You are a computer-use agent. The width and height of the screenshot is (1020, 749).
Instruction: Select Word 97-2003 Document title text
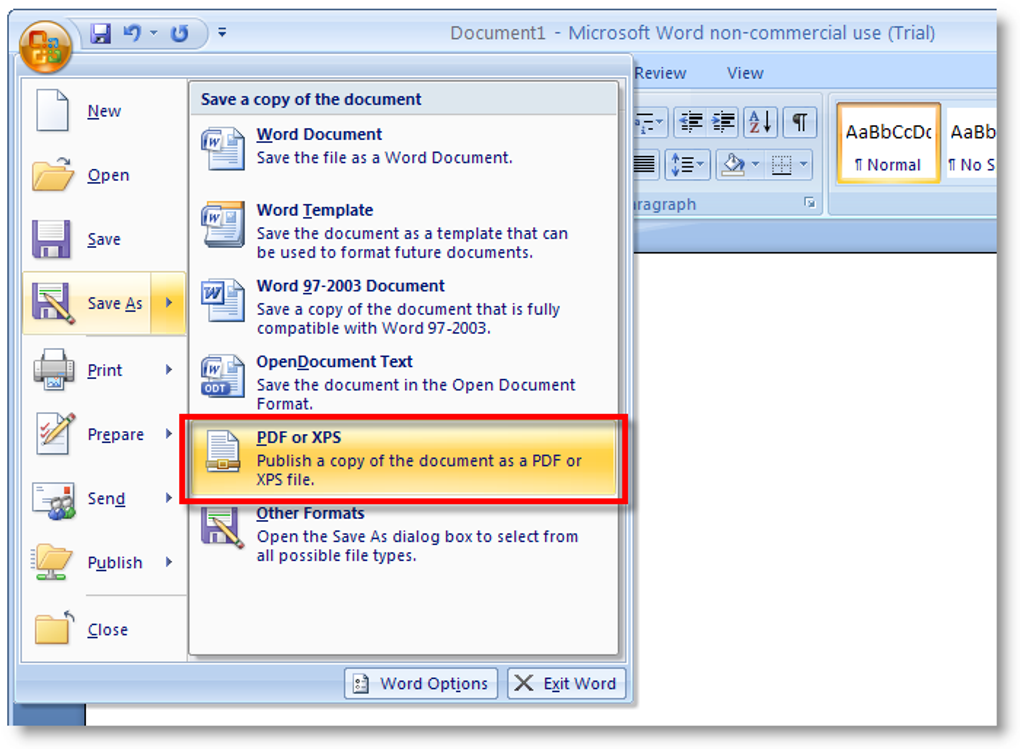coord(351,286)
